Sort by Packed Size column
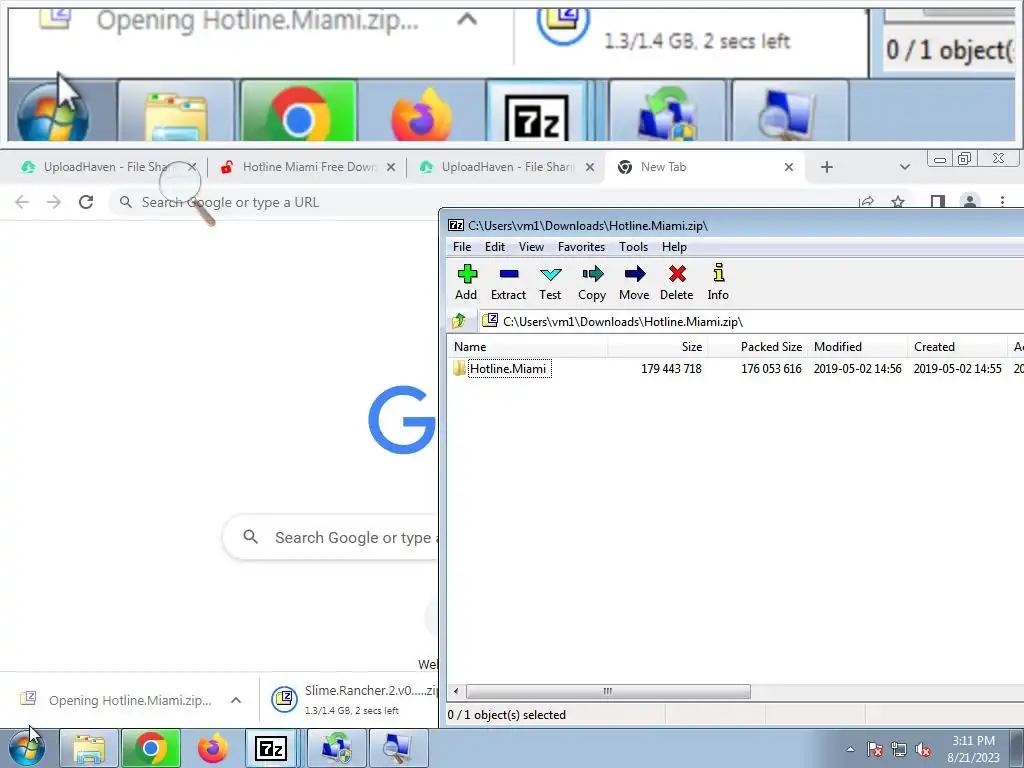Screen dimensions: 1024x768 758,347
